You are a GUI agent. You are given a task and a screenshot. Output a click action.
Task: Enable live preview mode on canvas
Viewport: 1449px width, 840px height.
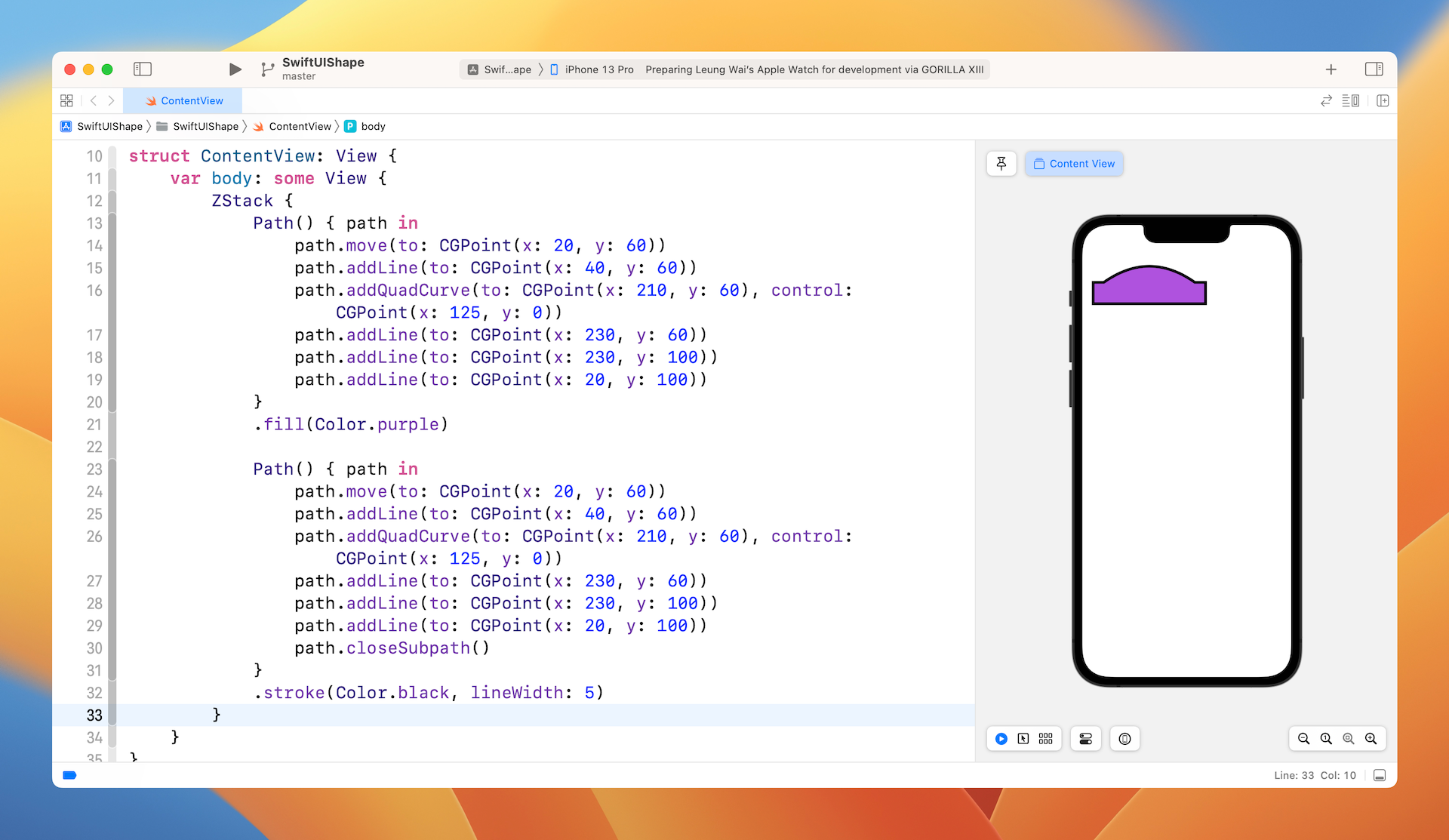pyautogui.click(x=1001, y=739)
